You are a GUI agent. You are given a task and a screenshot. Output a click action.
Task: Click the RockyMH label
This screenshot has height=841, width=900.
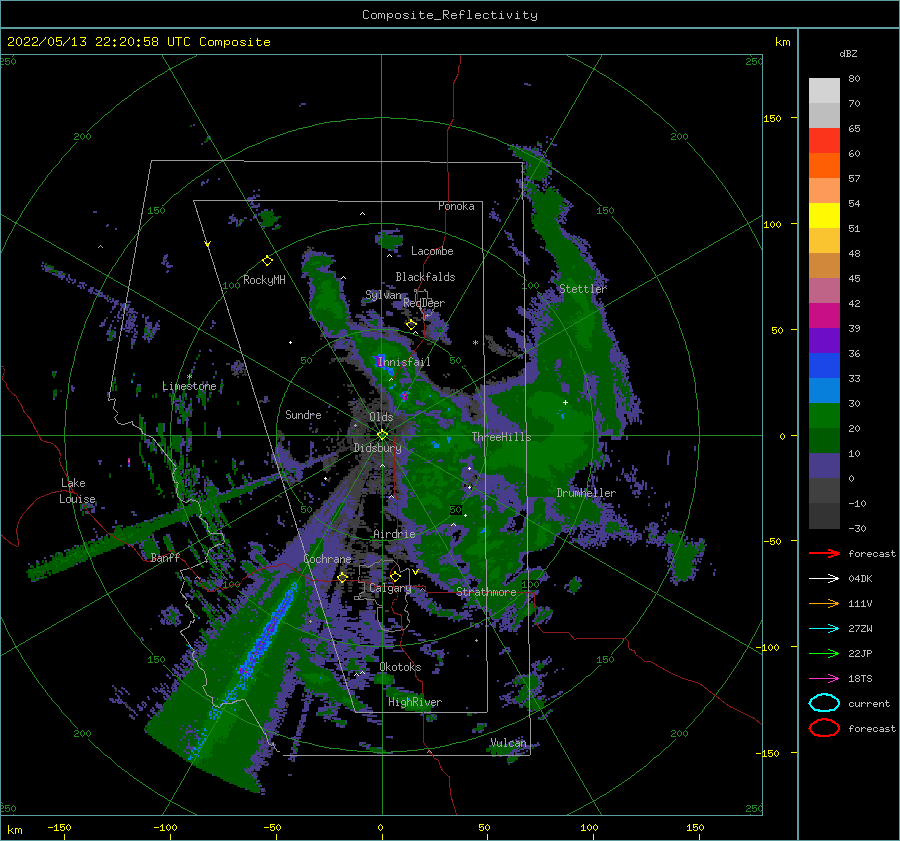coord(264,280)
